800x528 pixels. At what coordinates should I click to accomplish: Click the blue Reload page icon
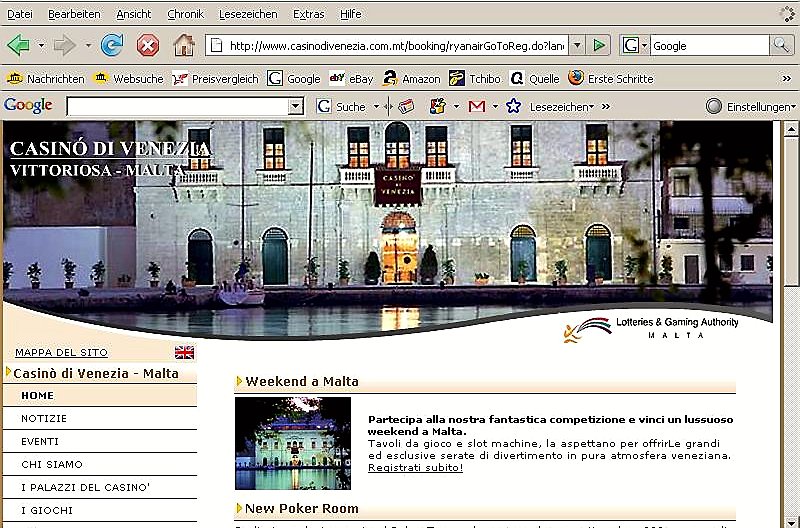(113, 45)
